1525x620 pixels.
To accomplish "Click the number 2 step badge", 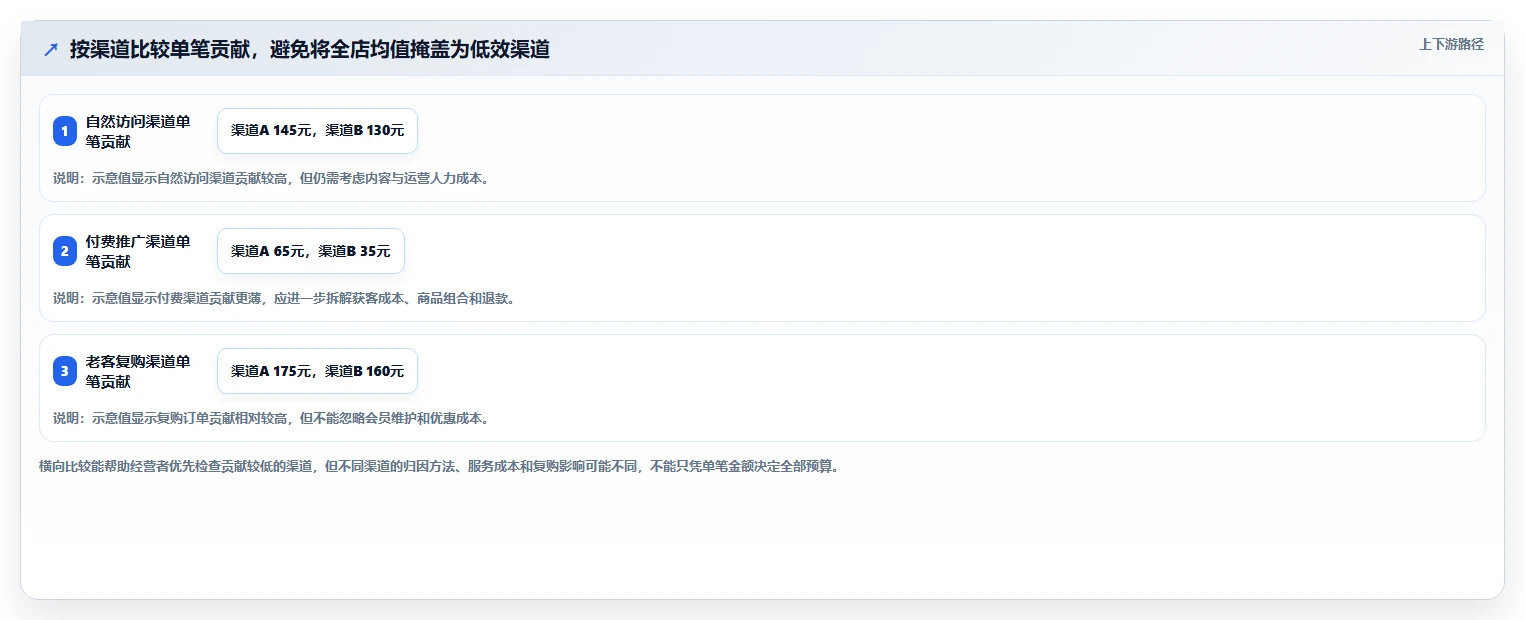I will pos(65,251).
